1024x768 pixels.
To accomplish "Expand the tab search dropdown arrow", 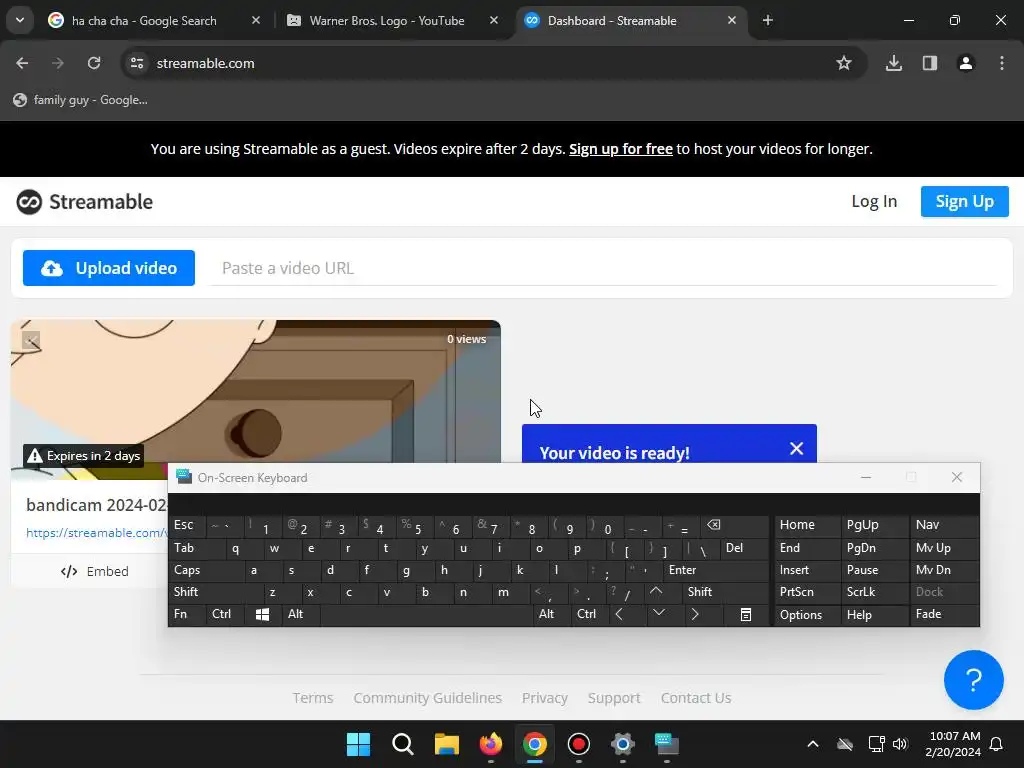I will 20,20.
